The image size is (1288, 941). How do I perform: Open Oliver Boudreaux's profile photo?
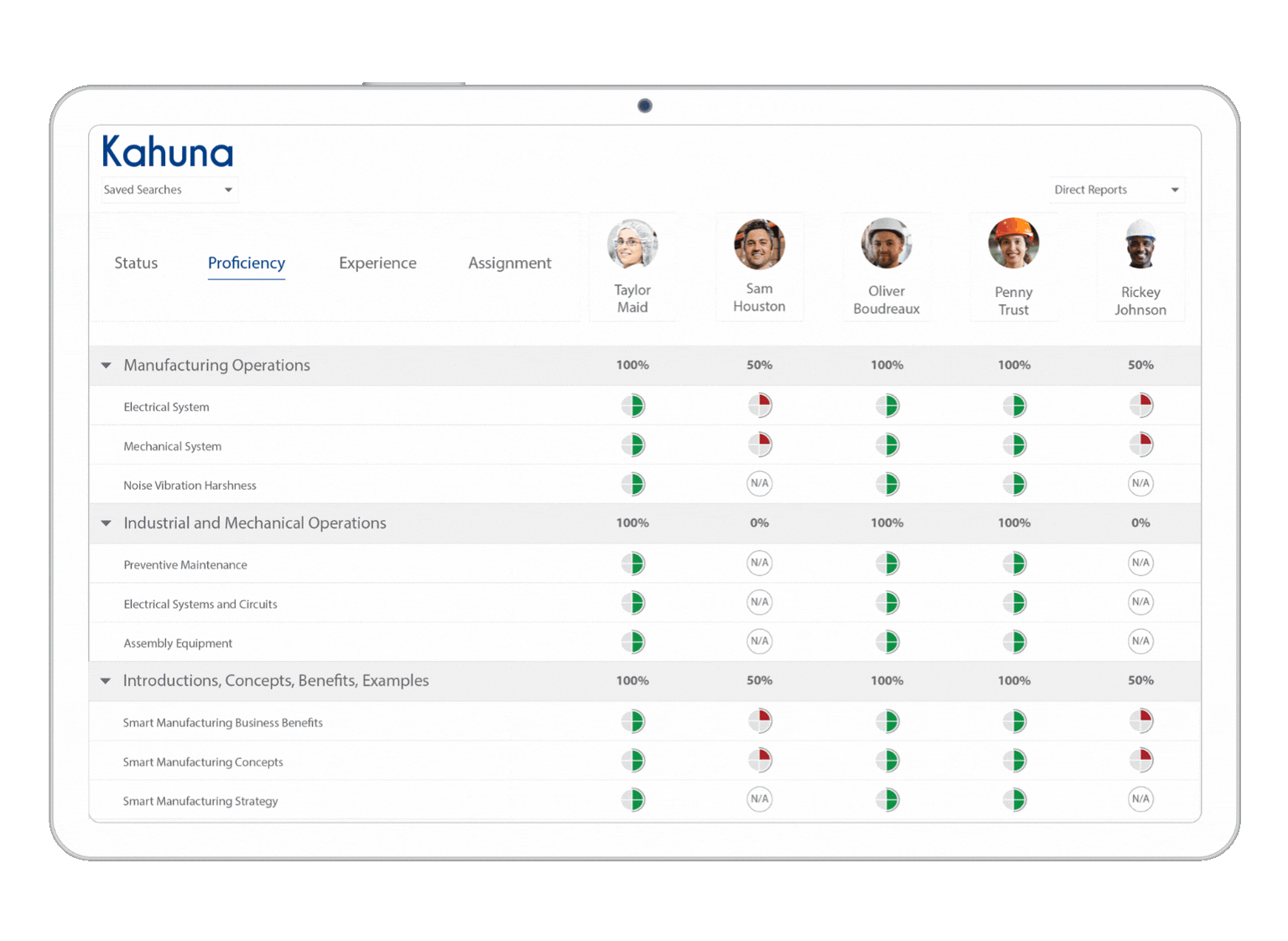click(886, 243)
